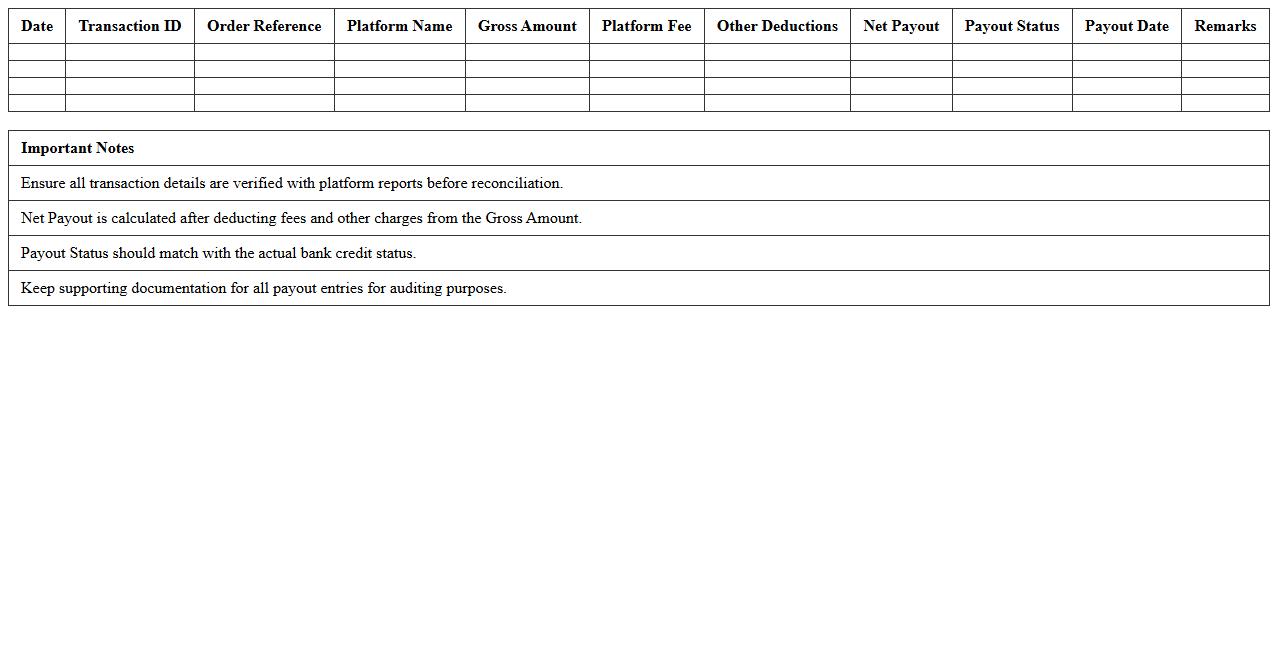Click the Remarks column header
This screenshot has width=1278, height=650.
1225,26
